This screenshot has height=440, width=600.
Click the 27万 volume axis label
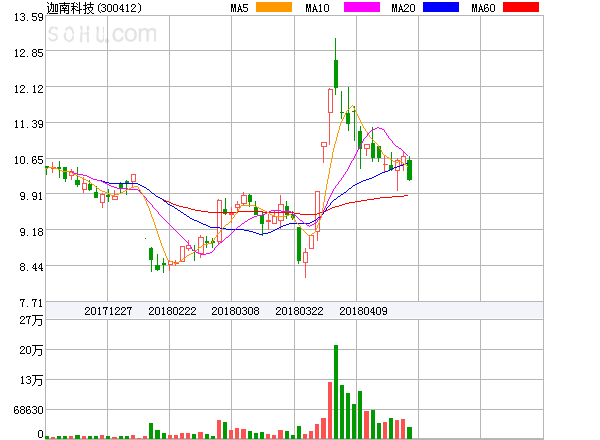pos(31,320)
